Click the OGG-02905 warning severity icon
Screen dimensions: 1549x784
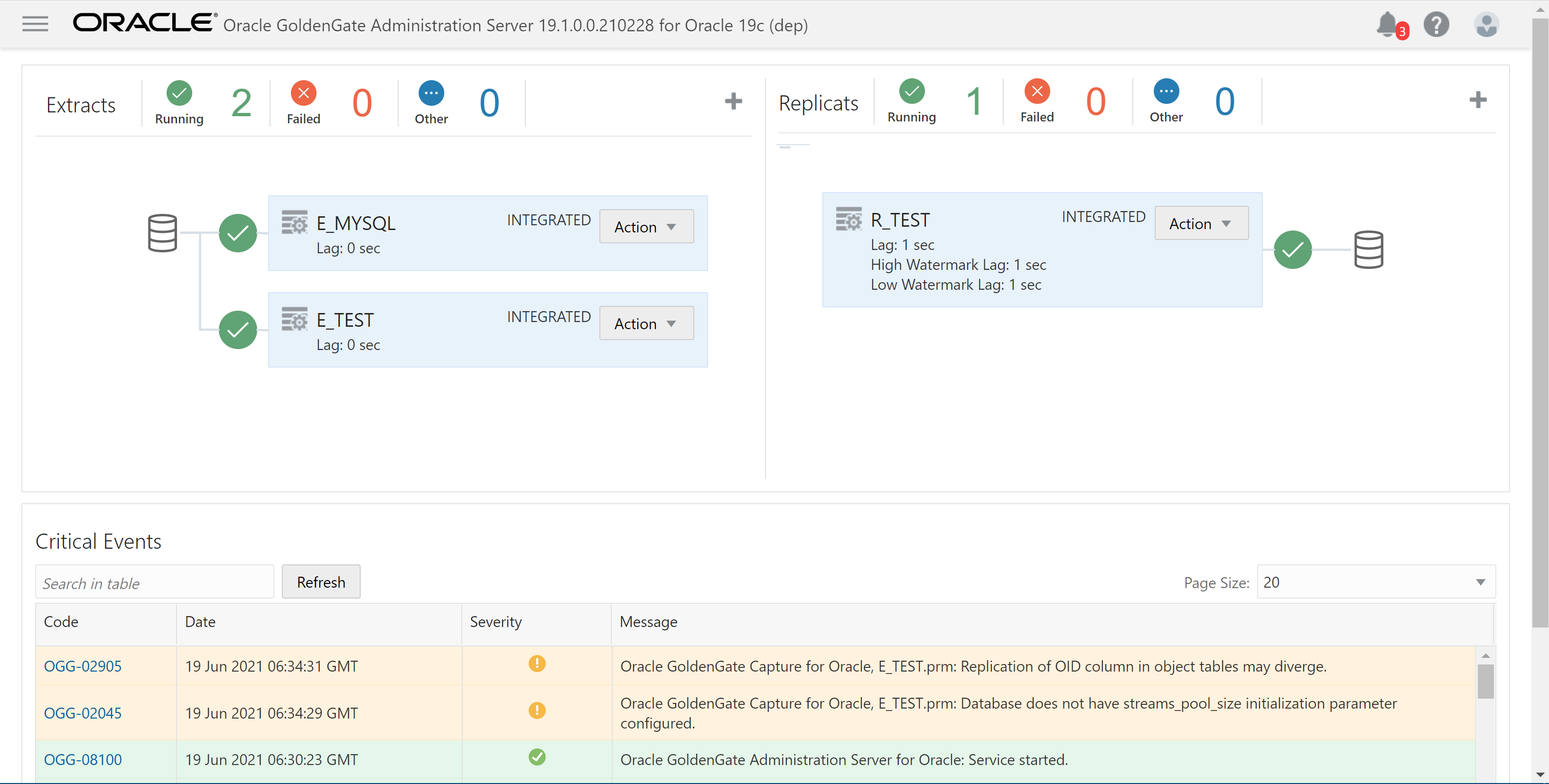[x=536, y=664]
